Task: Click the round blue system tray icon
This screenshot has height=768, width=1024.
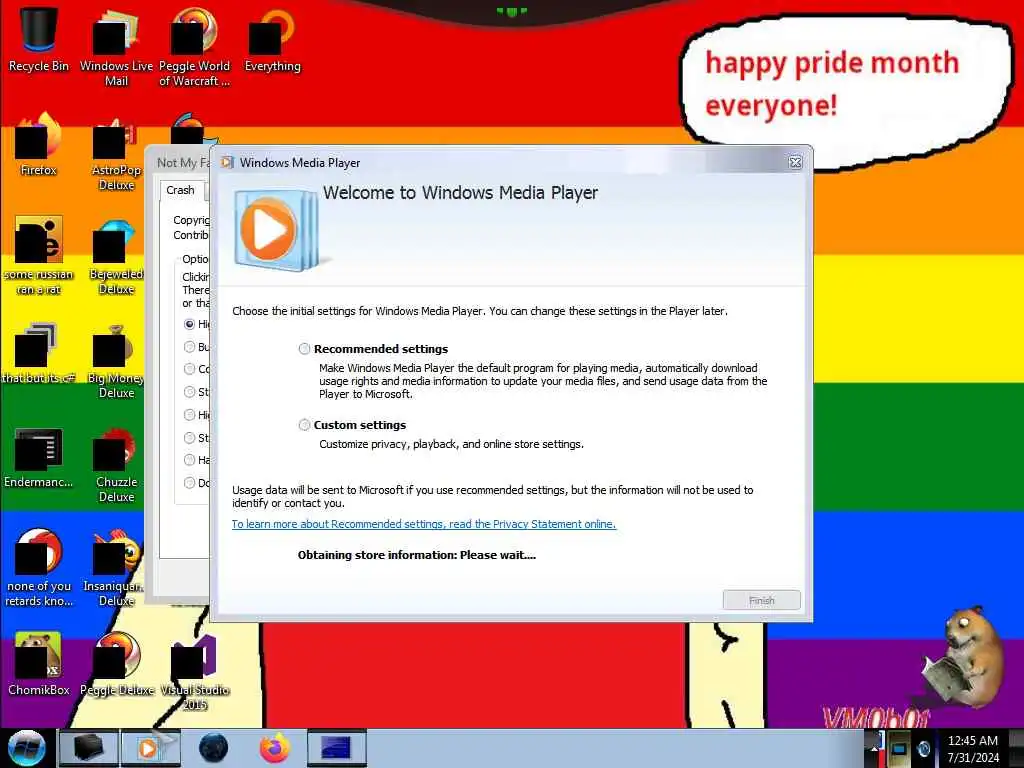Action: coord(923,748)
